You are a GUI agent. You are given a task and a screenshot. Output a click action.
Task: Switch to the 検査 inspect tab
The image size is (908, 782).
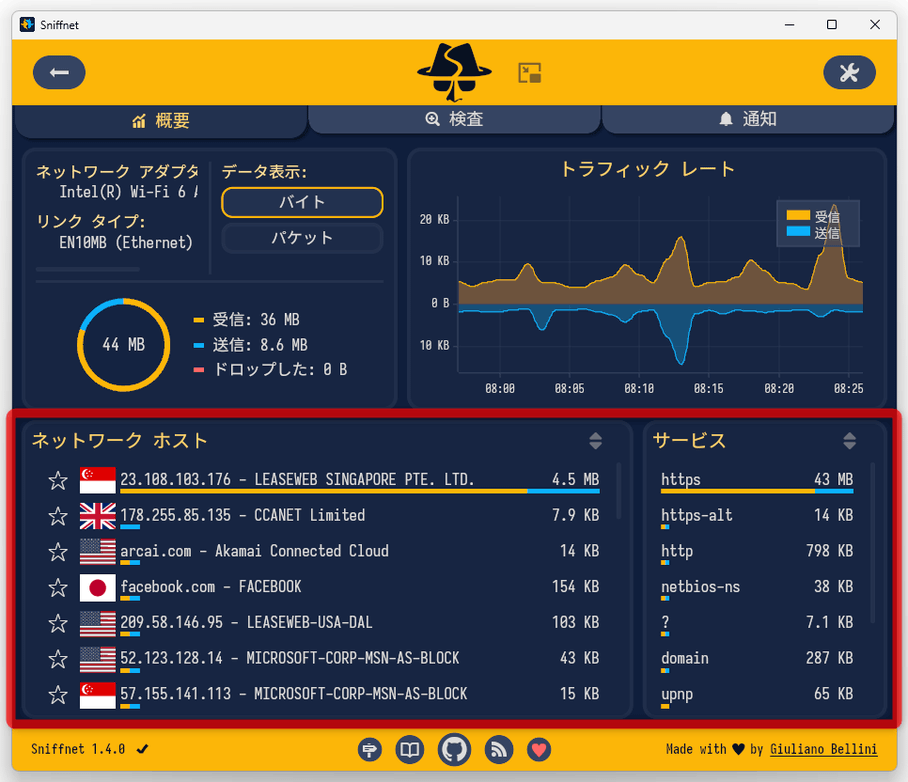point(454,119)
